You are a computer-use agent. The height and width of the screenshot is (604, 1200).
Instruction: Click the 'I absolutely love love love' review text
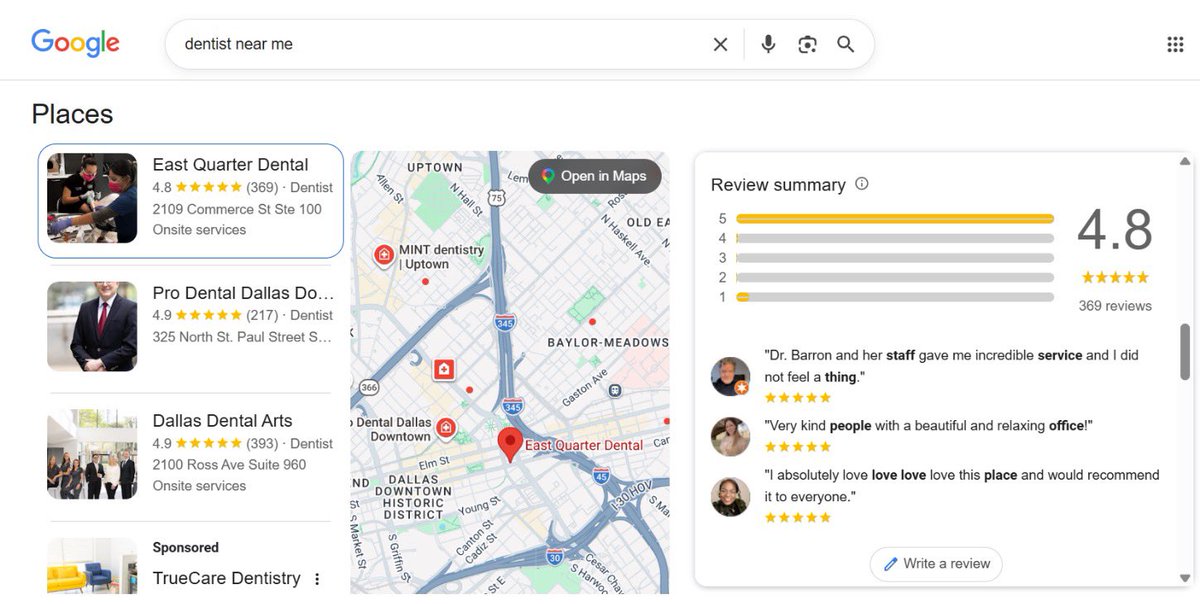[x=961, y=486]
